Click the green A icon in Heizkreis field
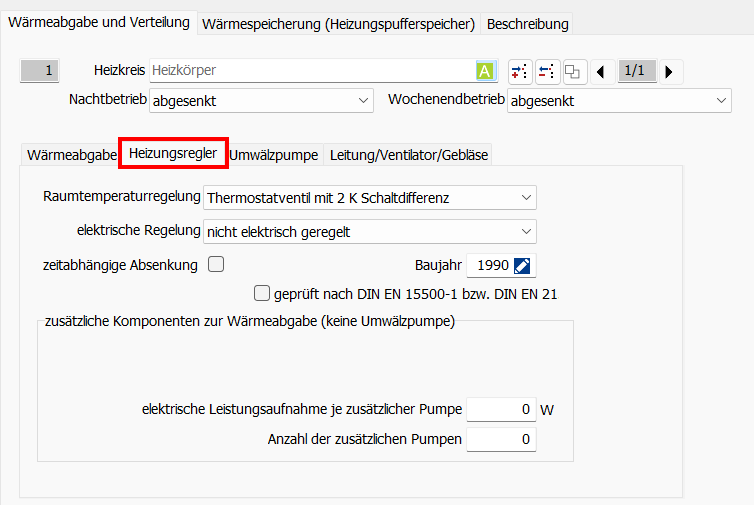754x505 pixels. [485, 71]
